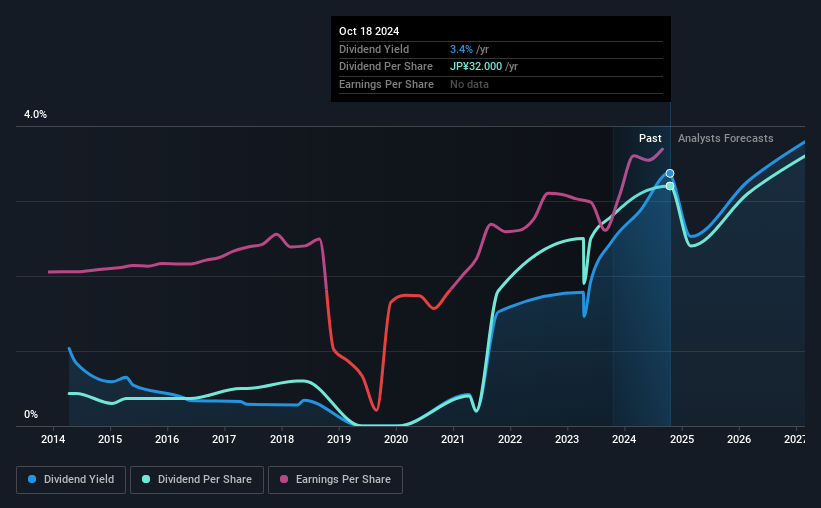Toggle the Dividend Yield legend series
Image resolution: width=821 pixels, height=508 pixels.
(x=71, y=479)
